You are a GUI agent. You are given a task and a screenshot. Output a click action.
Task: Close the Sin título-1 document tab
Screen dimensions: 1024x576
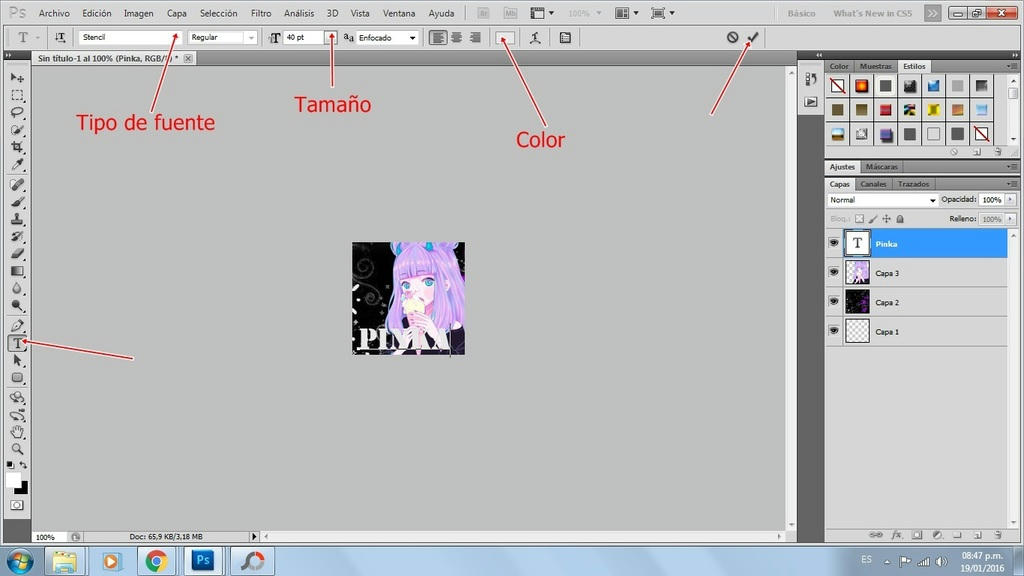[188, 58]
